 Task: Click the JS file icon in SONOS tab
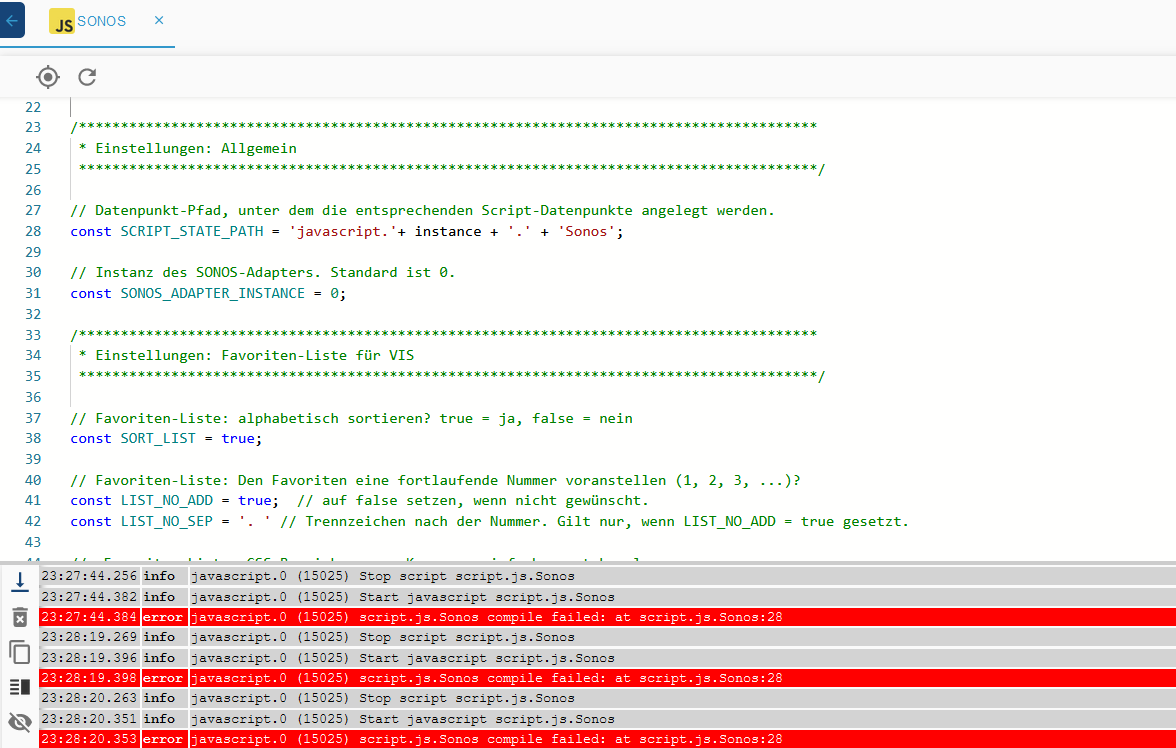tap(62, 22)
